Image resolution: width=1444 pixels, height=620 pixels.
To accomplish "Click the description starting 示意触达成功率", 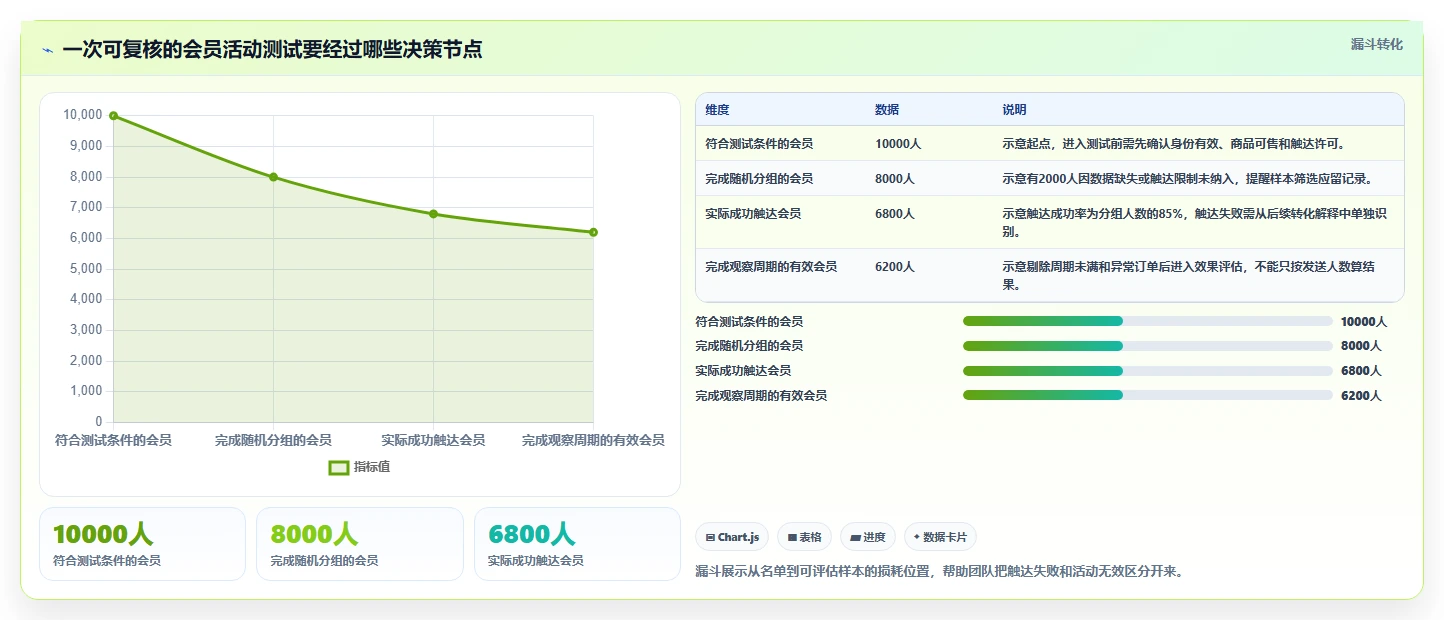I will 1195,223.
